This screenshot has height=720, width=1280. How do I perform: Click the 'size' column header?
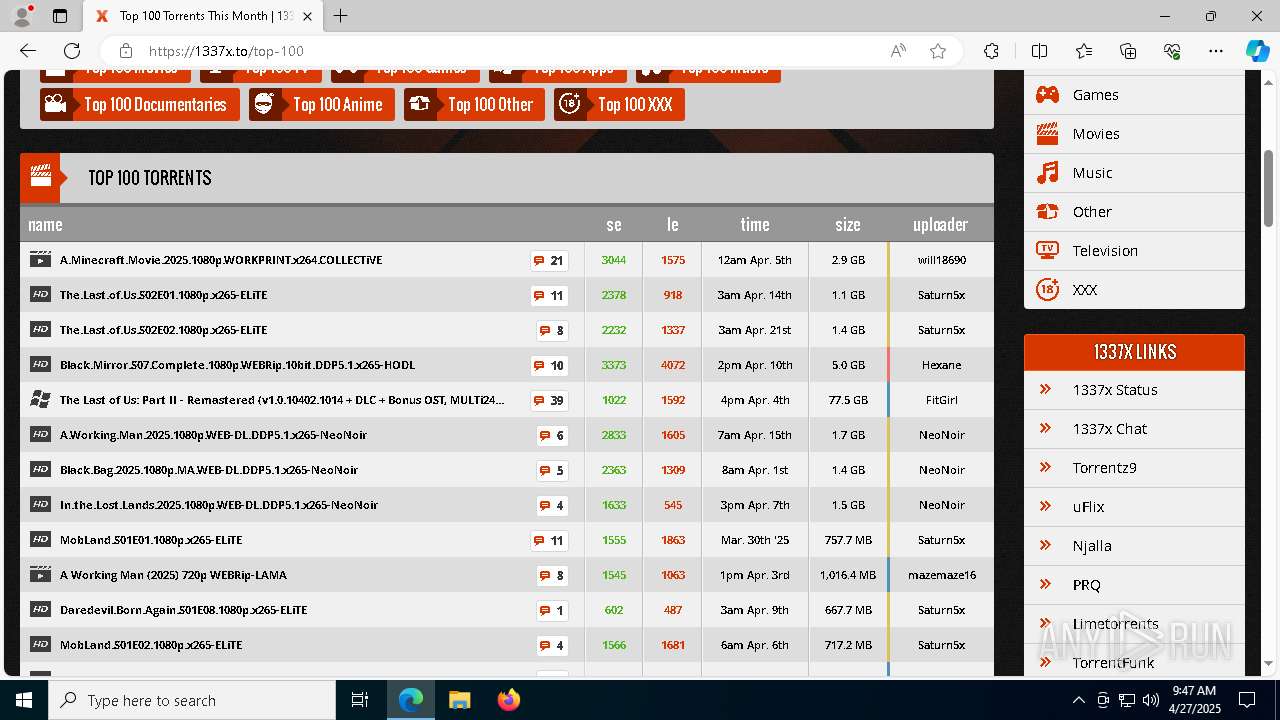848,225
